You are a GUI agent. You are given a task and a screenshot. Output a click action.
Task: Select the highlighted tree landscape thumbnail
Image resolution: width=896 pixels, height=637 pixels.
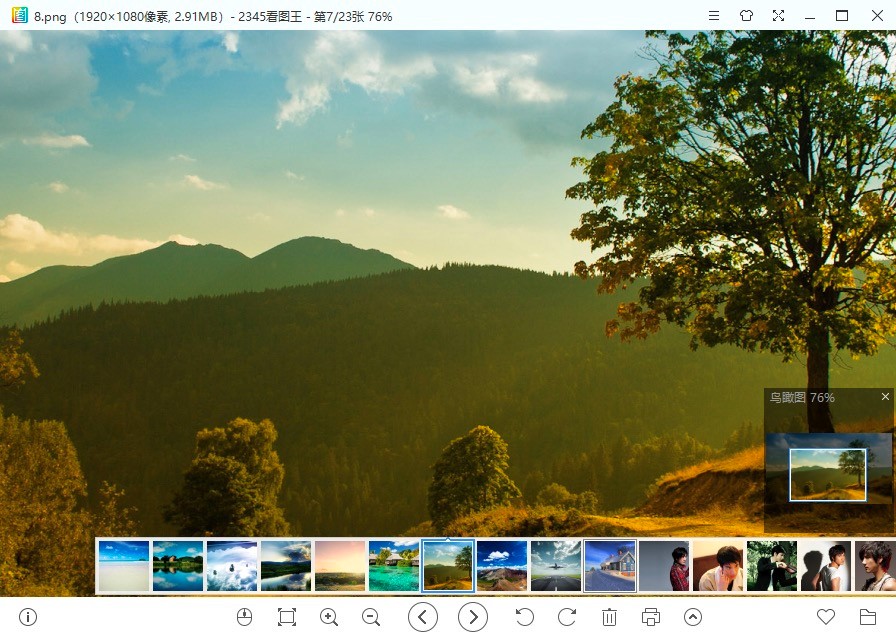[448, 566]
